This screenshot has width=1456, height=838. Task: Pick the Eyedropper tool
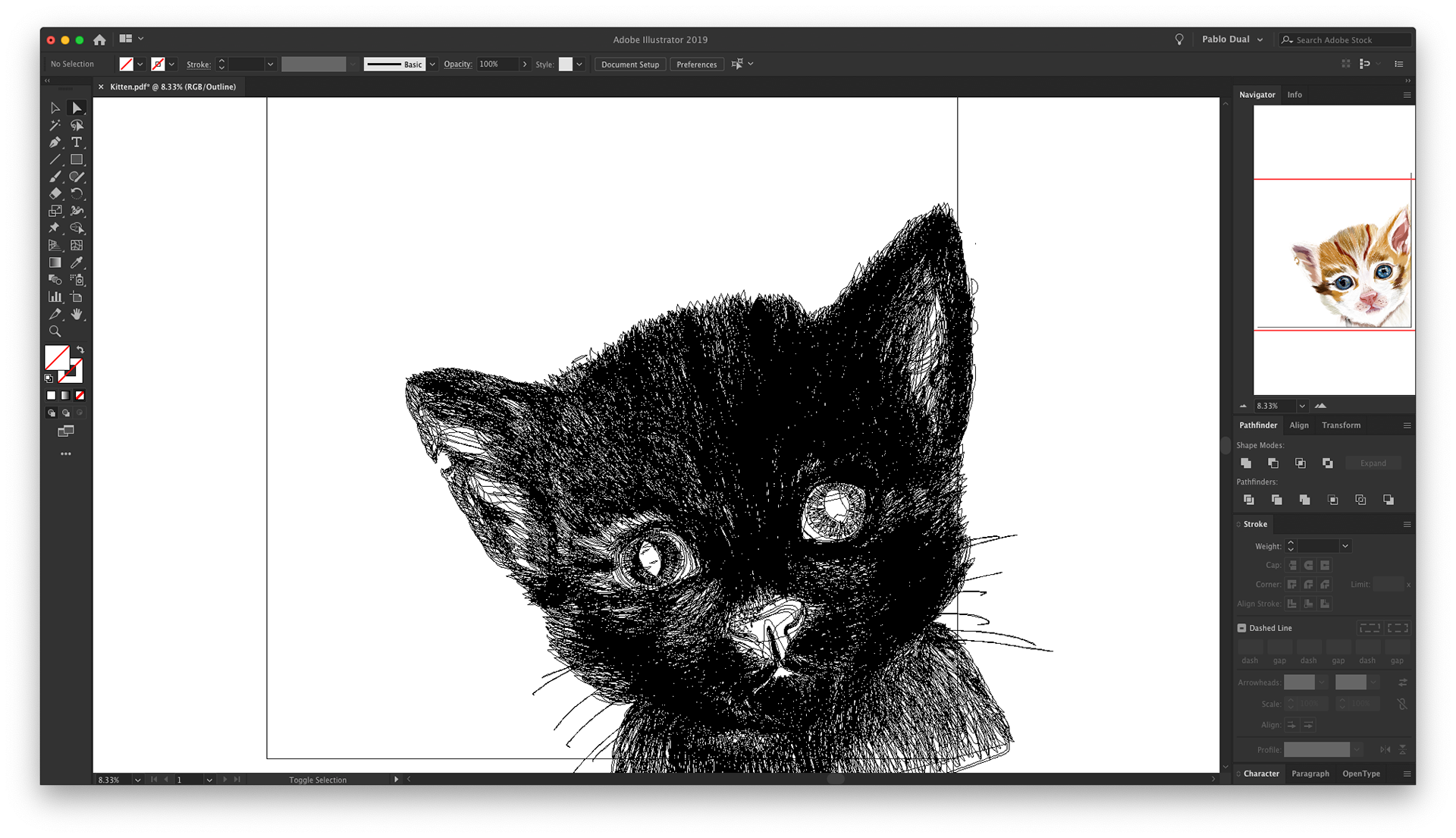77,262
